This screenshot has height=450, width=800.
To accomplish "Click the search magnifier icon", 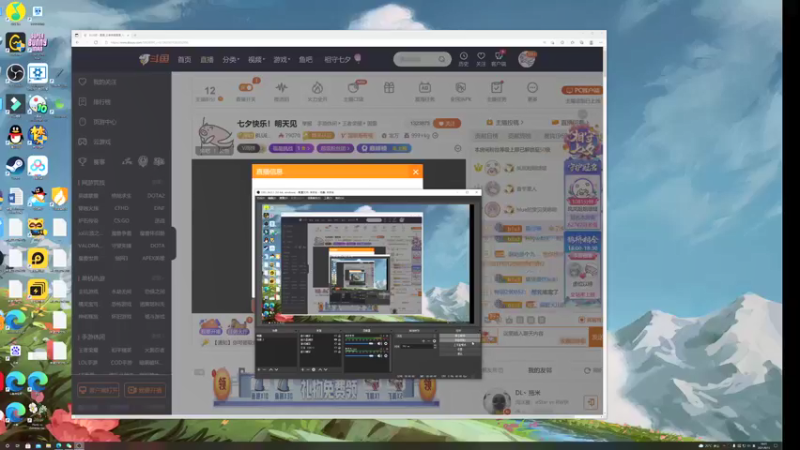I will point(441,59).
